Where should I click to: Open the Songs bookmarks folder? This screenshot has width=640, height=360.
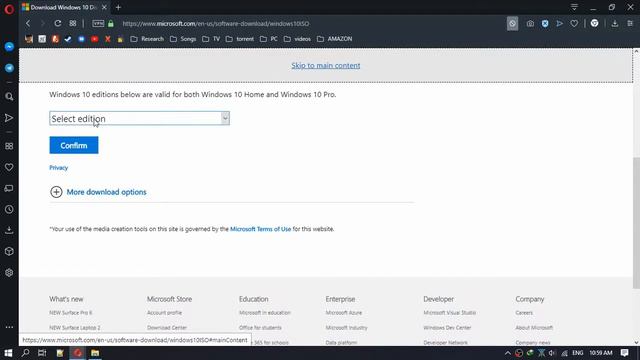183,39
